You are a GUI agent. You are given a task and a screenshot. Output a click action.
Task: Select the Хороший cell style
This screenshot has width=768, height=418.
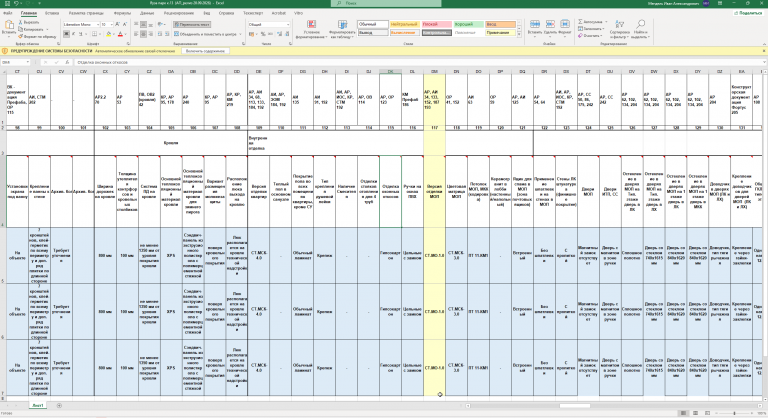coord(468,24)
